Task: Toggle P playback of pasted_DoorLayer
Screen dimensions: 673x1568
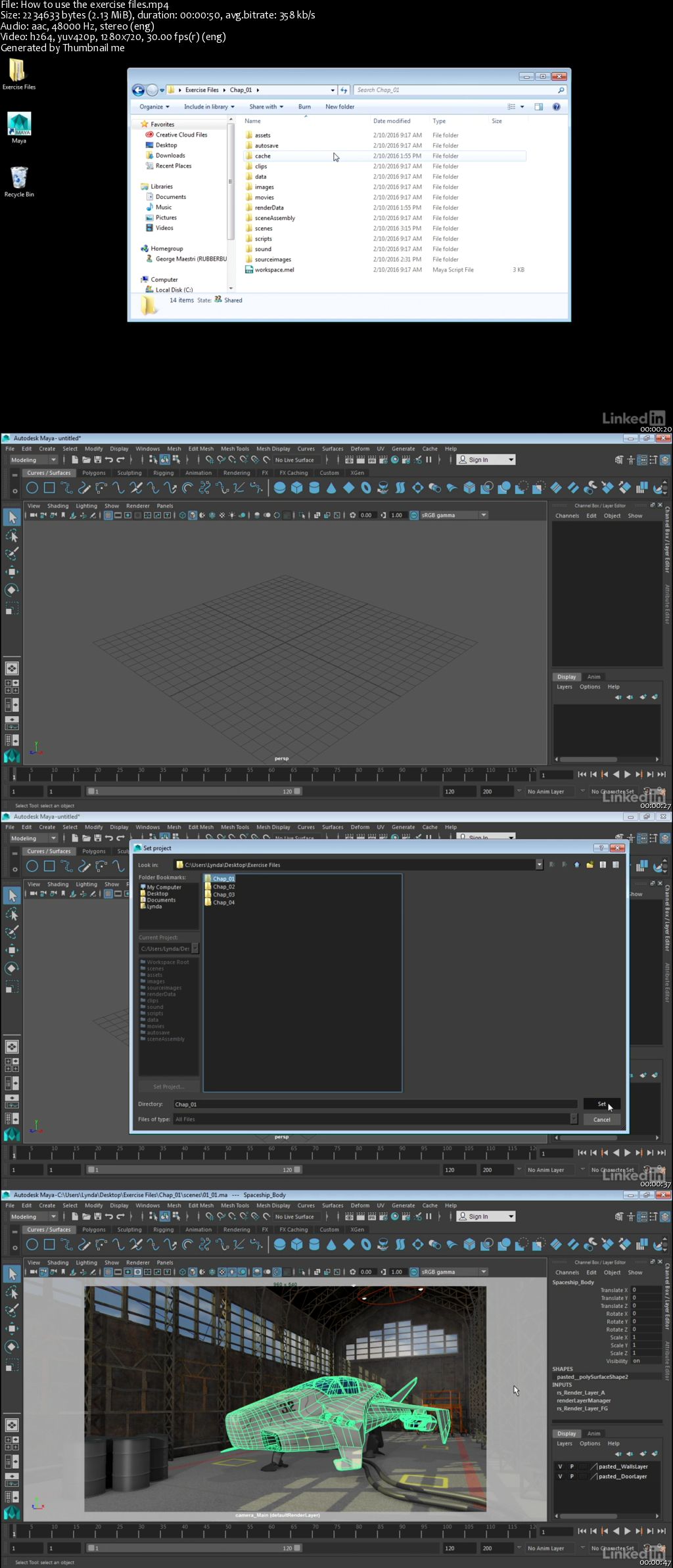Action: 571,1476
